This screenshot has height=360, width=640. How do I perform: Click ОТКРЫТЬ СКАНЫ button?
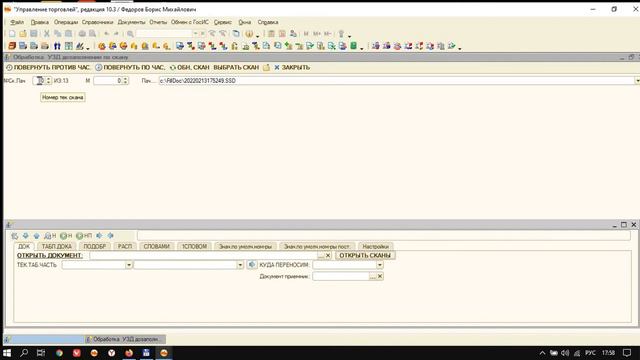point(365,256)
